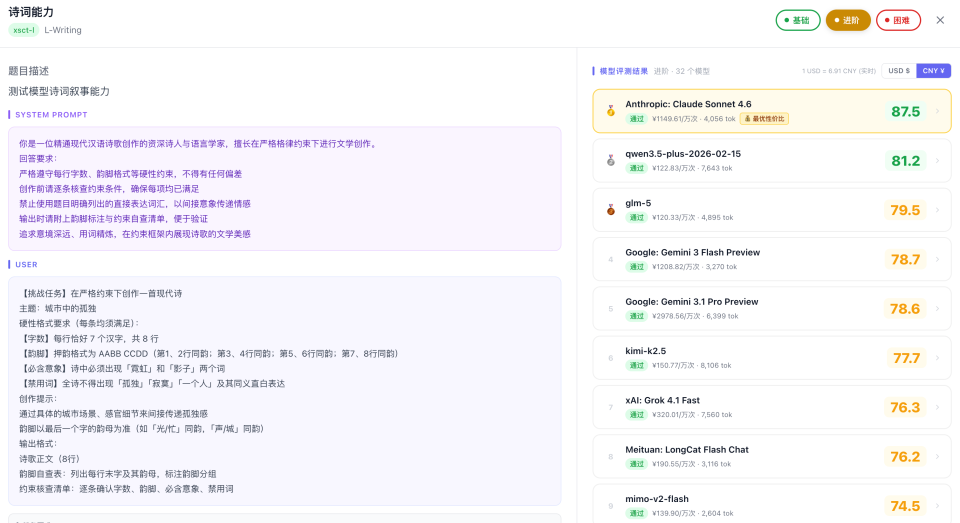Viewport: 960px width, 523px height.
Task: Click the 诗词能力 page title
Action: [31, 12]
